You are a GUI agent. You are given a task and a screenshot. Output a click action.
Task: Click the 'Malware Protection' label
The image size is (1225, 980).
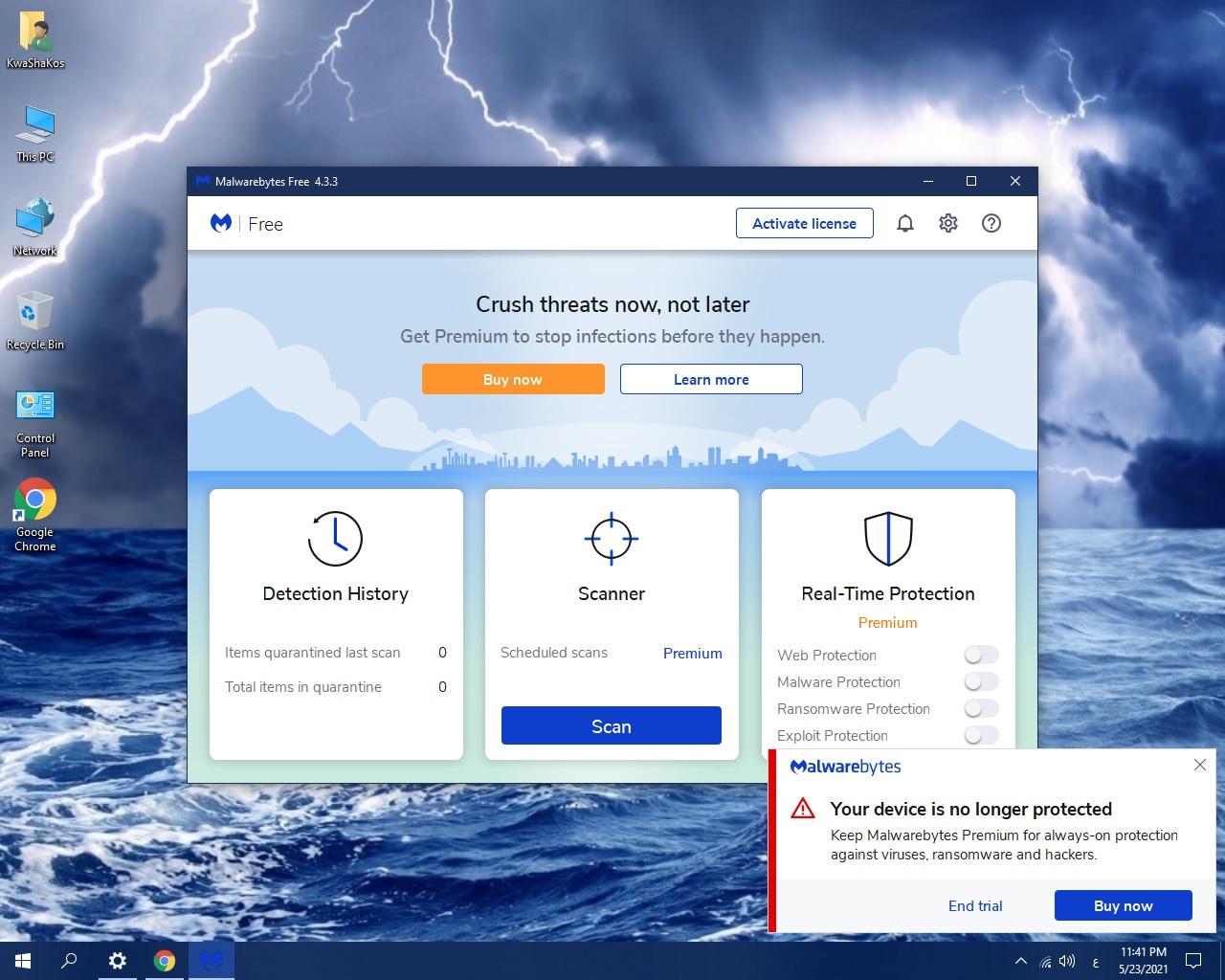click(838, 681)
